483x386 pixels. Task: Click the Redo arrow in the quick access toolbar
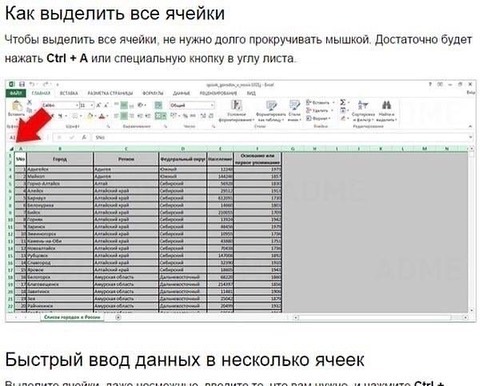[x=45, y=84]
